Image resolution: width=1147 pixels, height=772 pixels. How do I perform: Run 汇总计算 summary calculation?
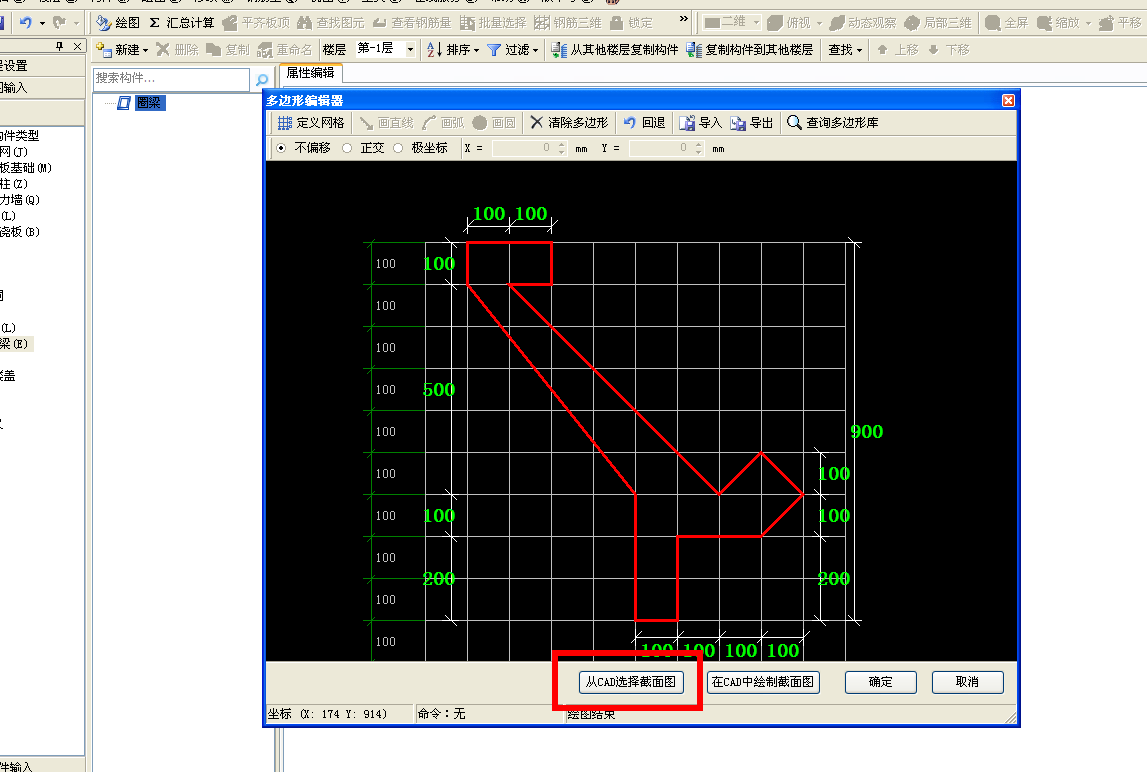click(181, 23)
